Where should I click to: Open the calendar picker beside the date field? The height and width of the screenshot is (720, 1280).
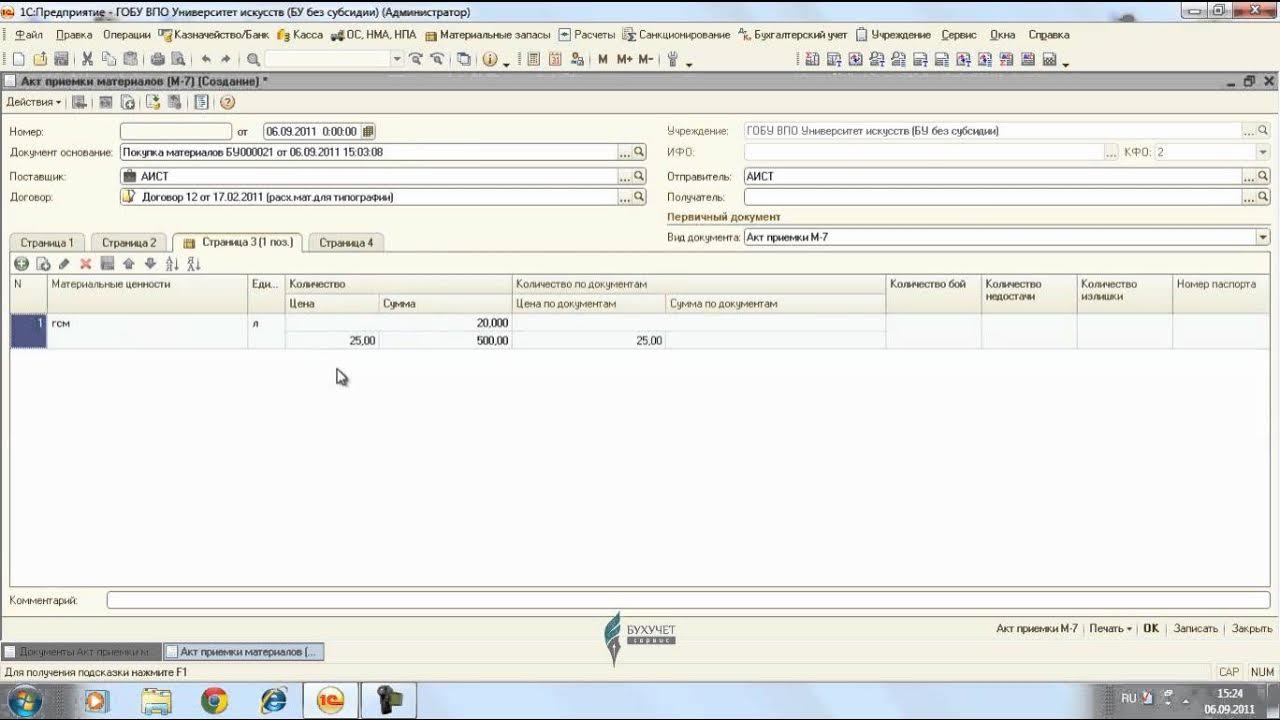(x=368, y=131)
